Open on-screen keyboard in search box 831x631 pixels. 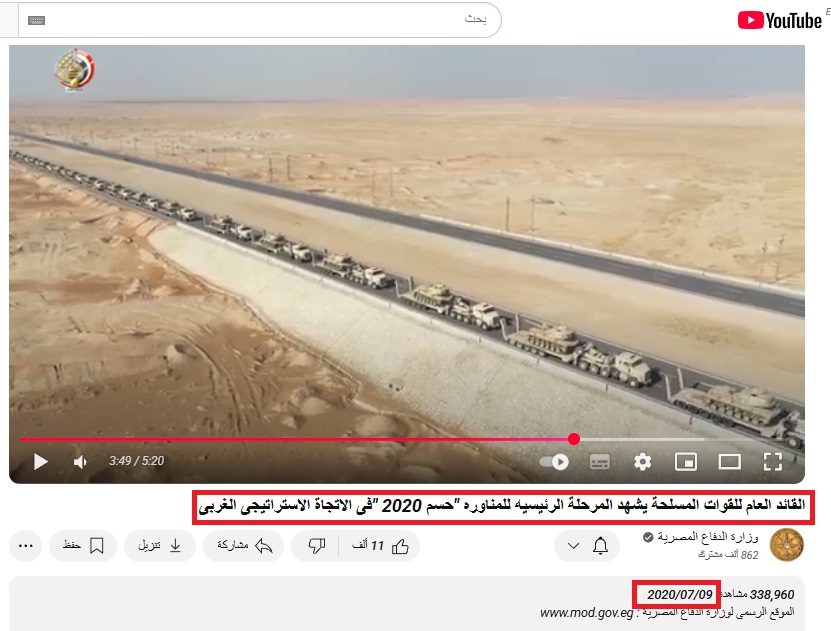pyautogui.click(x=36, y=20)
